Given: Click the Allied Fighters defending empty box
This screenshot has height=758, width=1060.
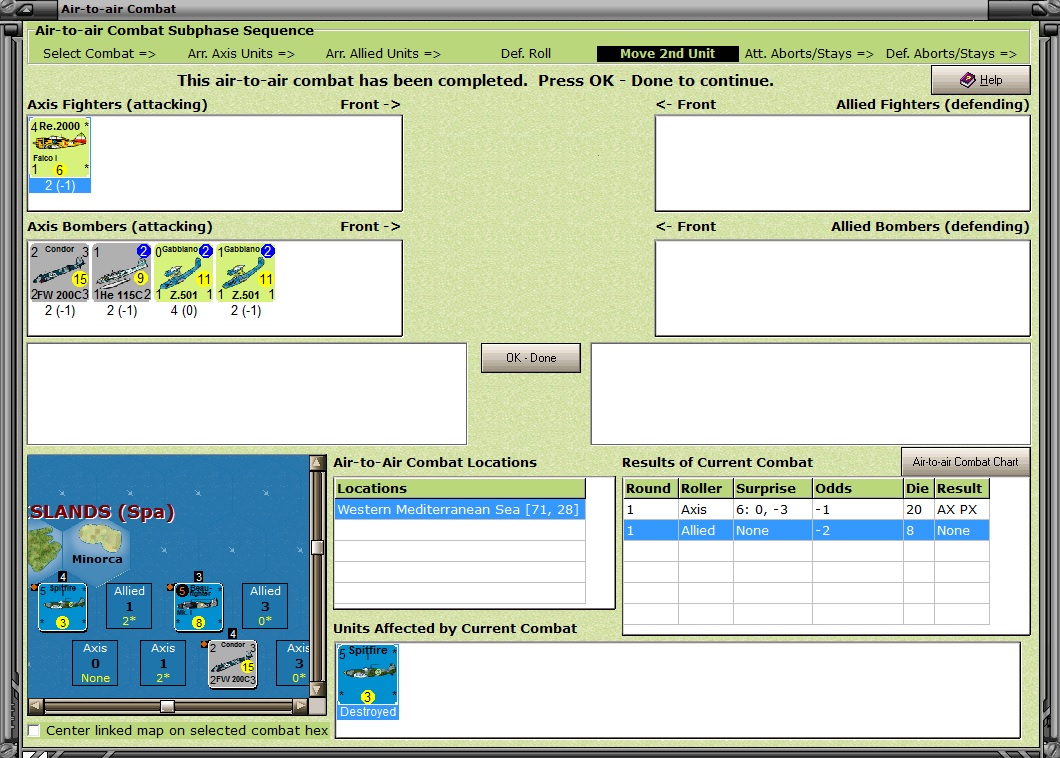Looking at the screenshot, I should coord(842,163).
